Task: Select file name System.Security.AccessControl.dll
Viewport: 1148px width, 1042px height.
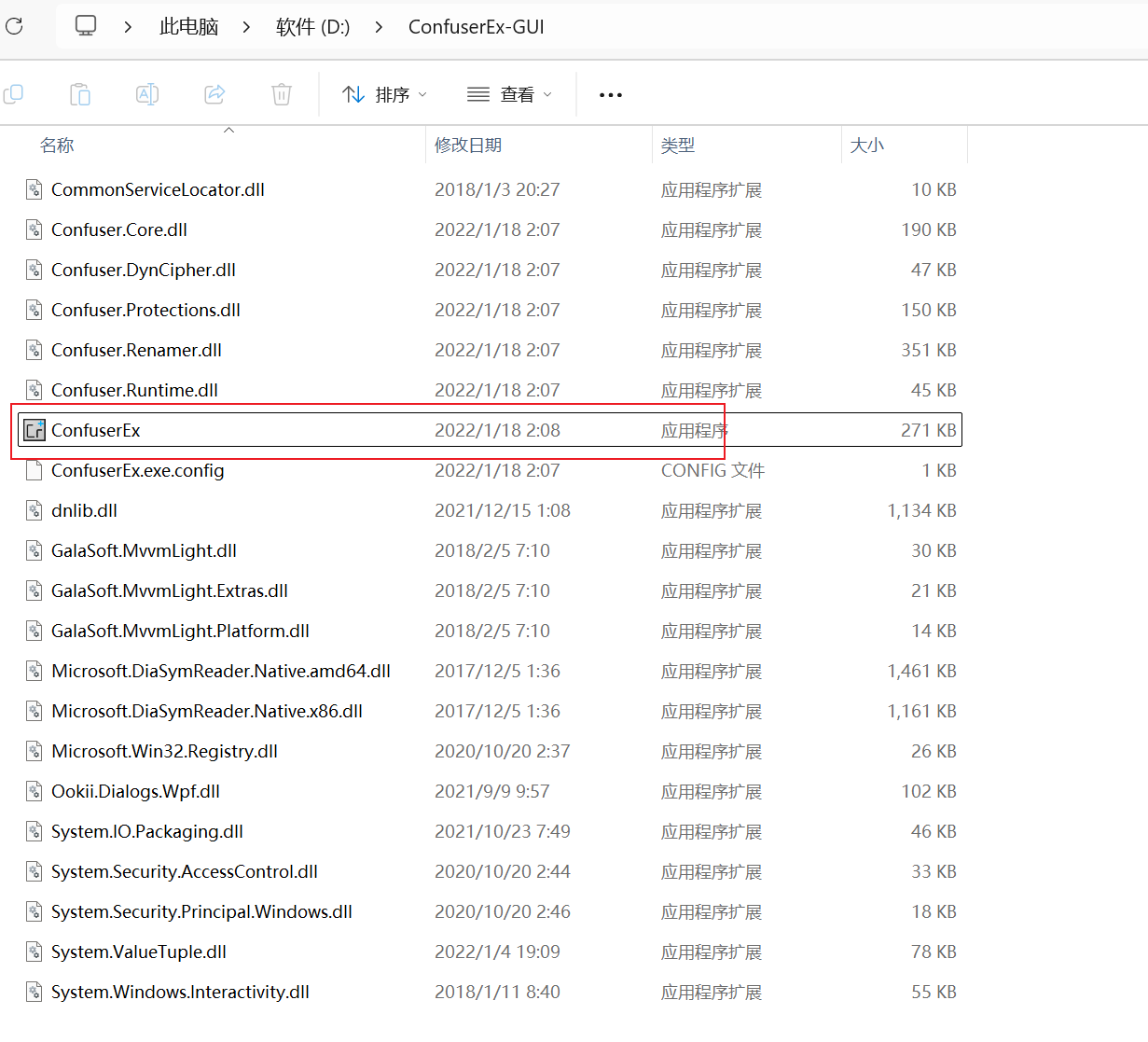Action: point(185,871)
